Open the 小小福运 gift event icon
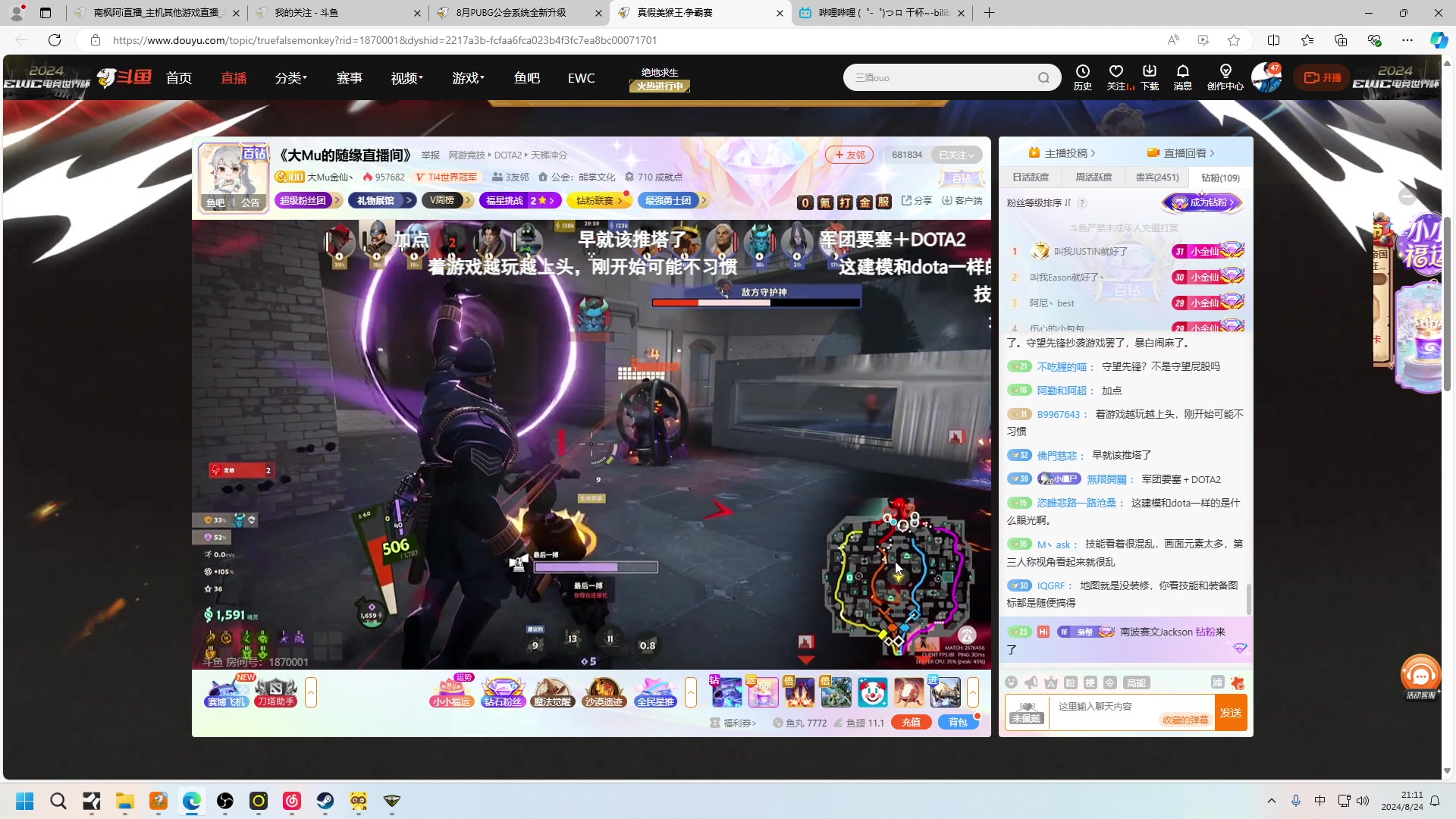Screen dimensions: 1456x819 point(452,692)
